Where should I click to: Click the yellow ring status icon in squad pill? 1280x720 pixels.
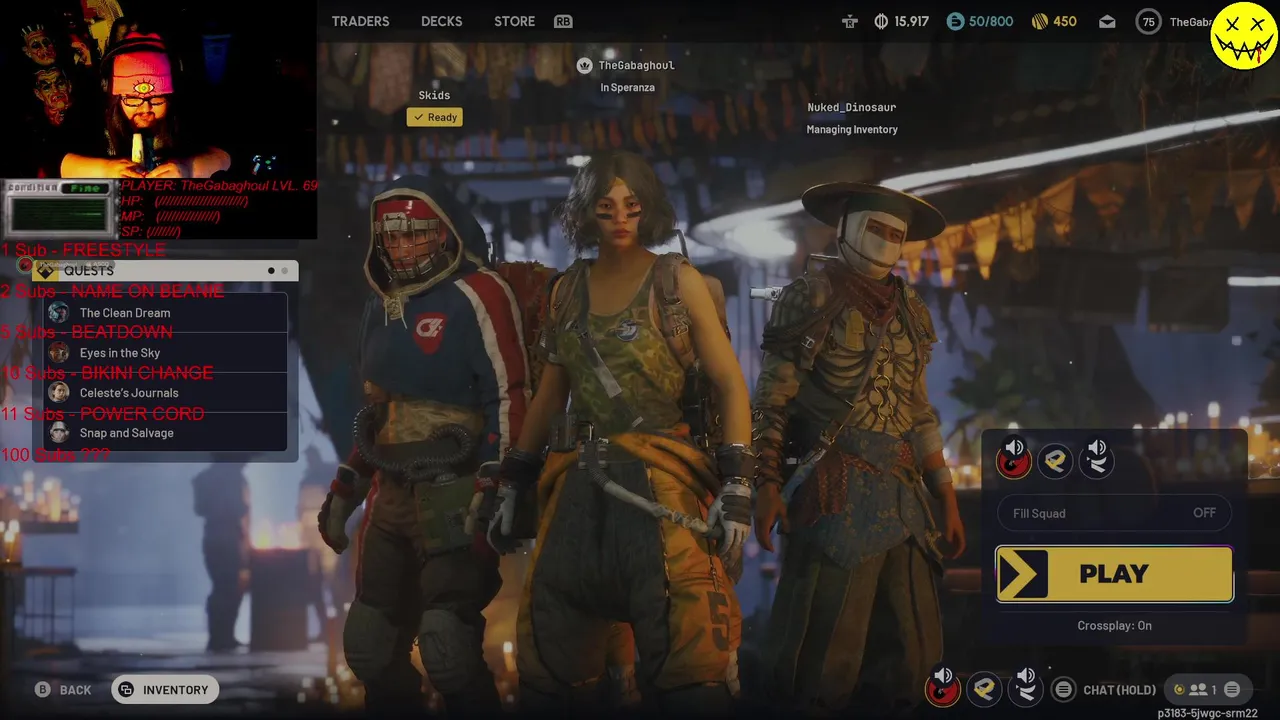(1179, 690)
